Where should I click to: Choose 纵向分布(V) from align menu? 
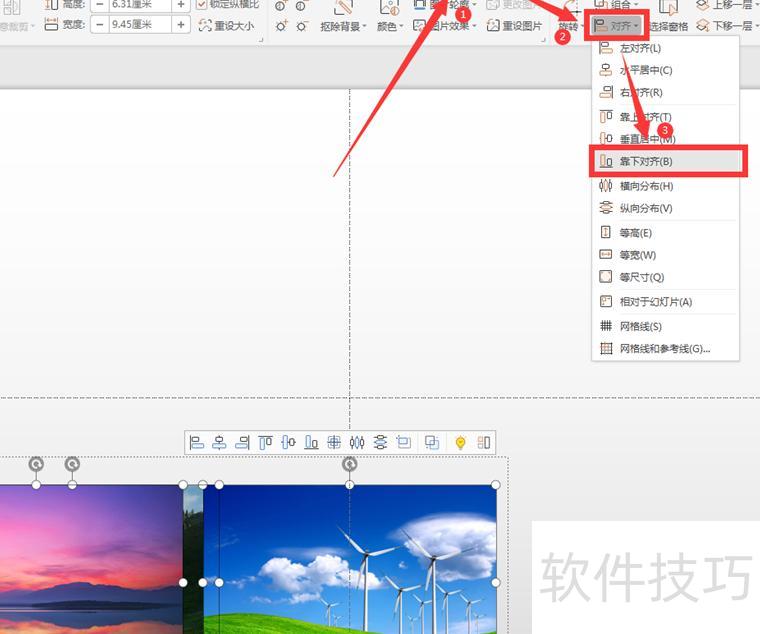pos(665,208)
